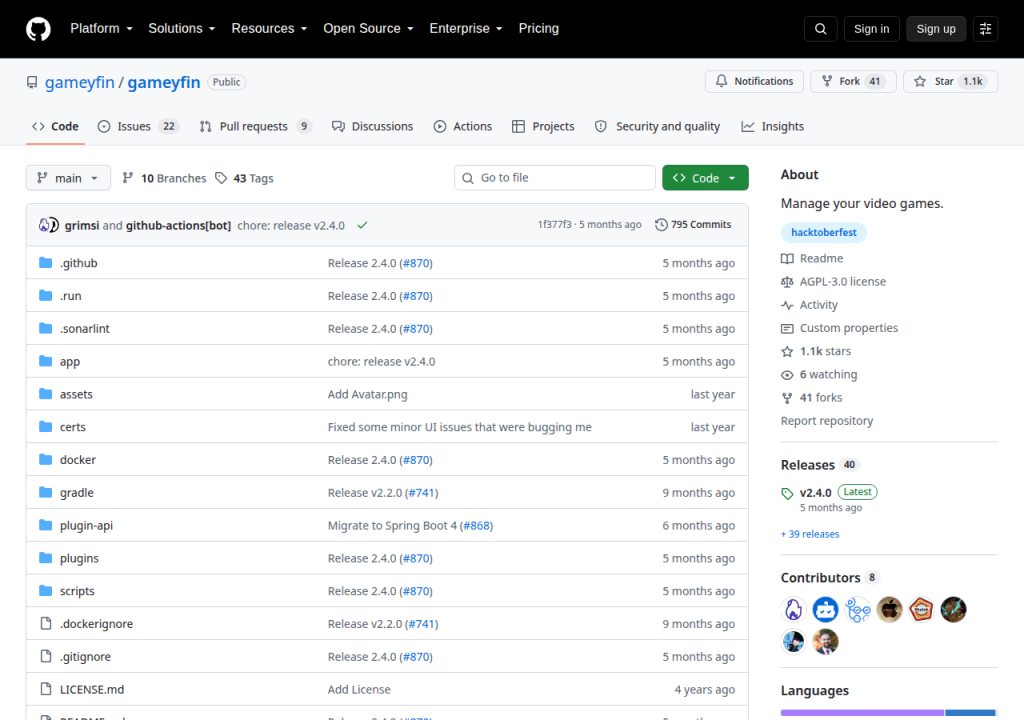Open the Activity link in About
The image size is (1024, 720).
tap(810, 305)
